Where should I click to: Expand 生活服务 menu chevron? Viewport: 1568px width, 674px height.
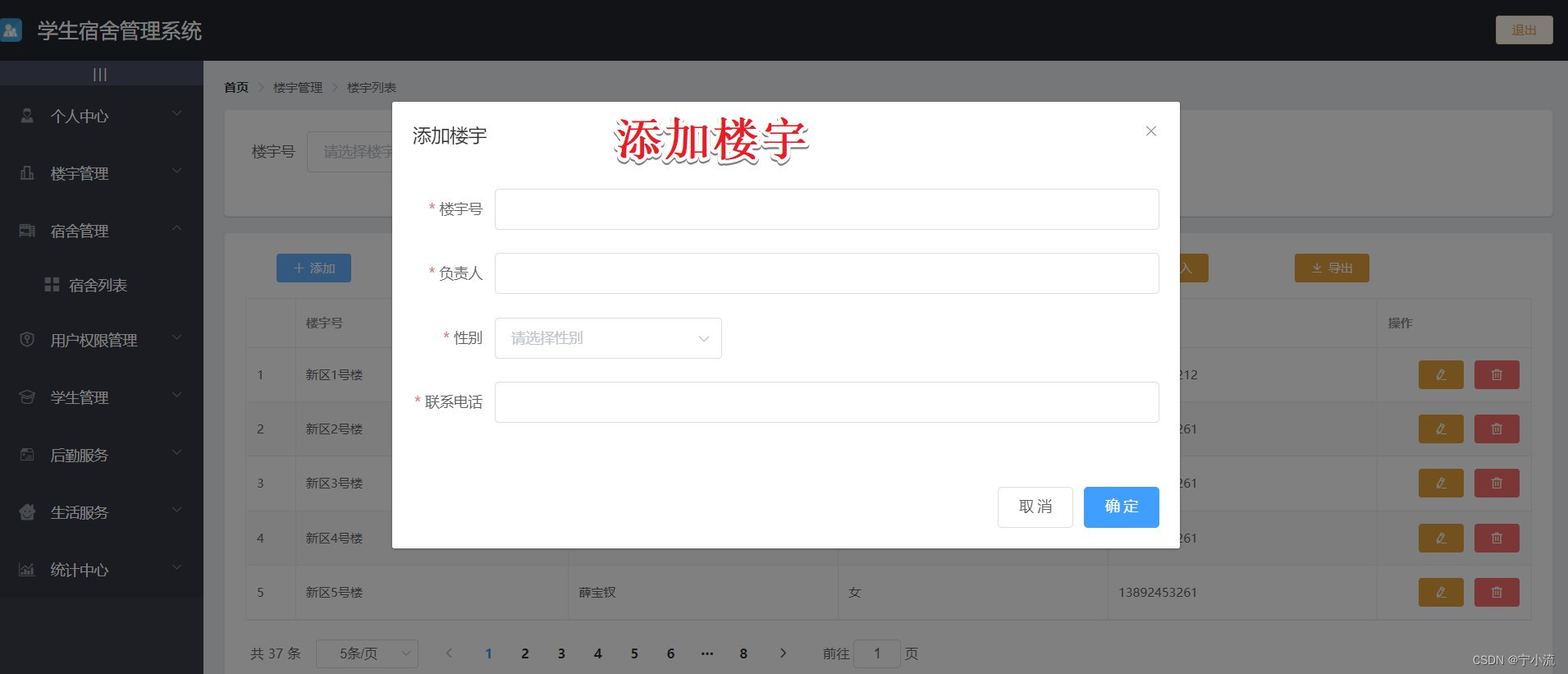(176, 511)
